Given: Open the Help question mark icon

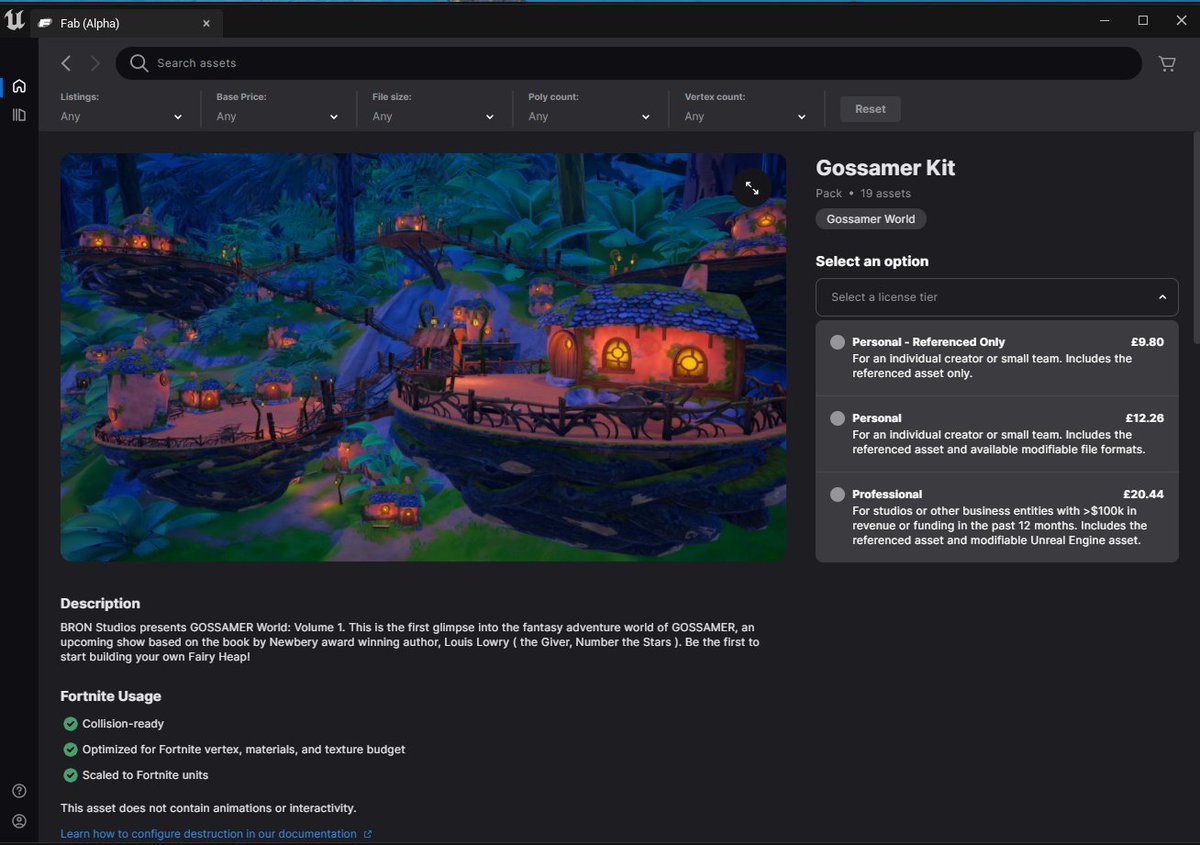Looking at the screenshot, I should click(19, 791).
